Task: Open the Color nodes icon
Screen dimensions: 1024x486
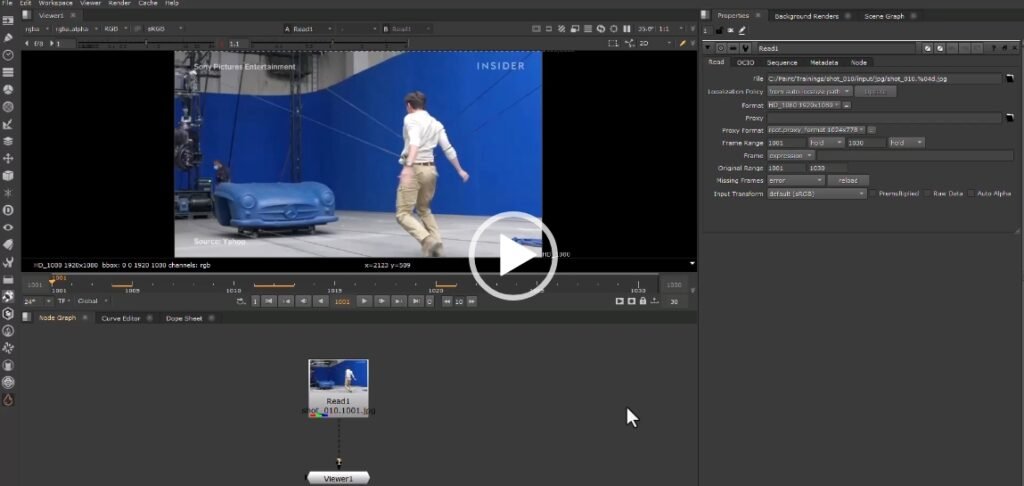Action: coord(8,89)
